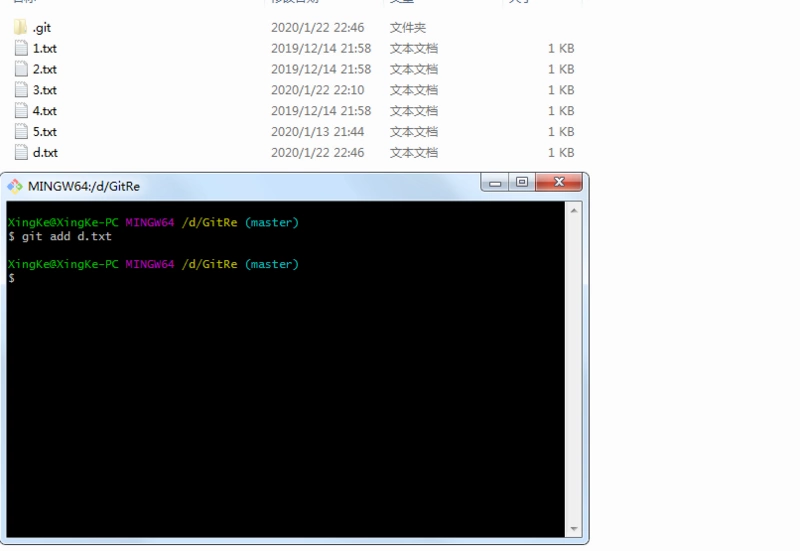800x551 pixels.
Task: Click the 2.txt file icon
Action: (x=21, y=69)
